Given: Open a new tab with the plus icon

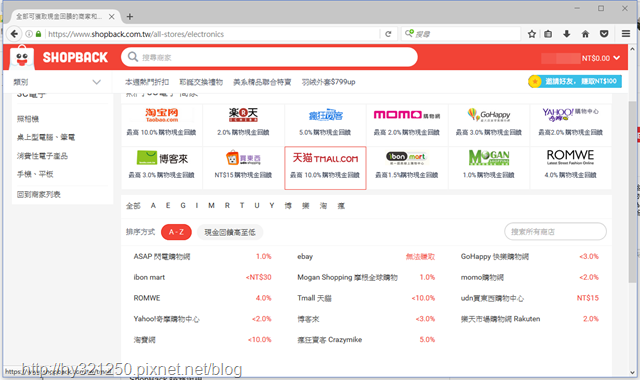Looking at the screenshot, I should (x=130, y=17).
